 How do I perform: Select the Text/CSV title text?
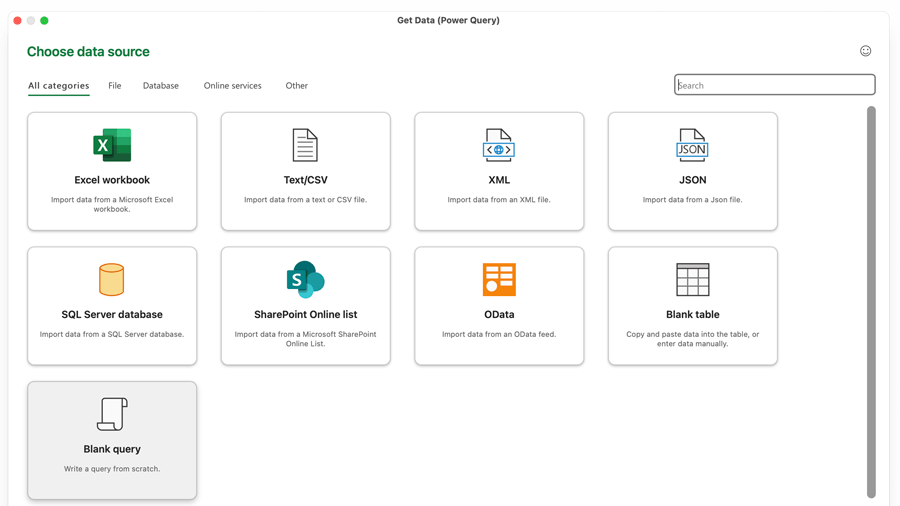click(x=305, y=180)
